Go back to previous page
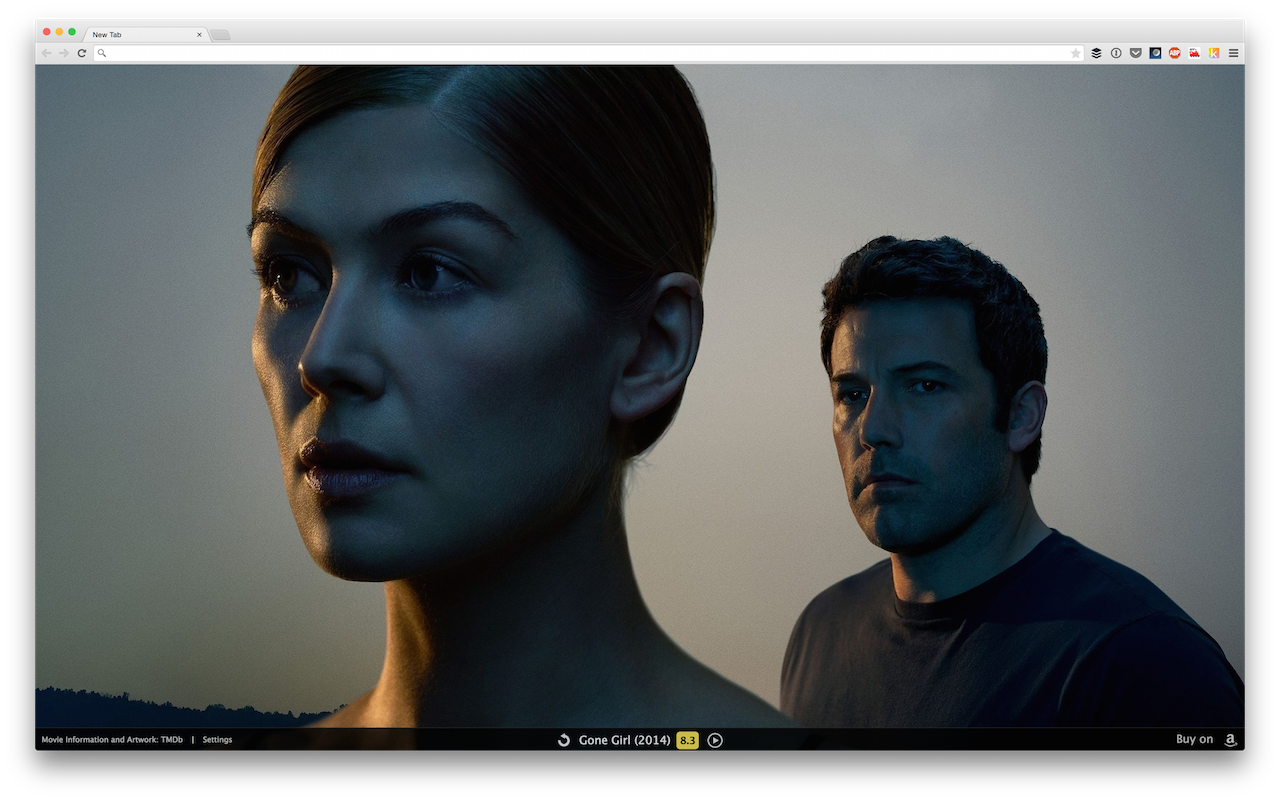The width and height of the screenshot is (1280, 800). 47,53
